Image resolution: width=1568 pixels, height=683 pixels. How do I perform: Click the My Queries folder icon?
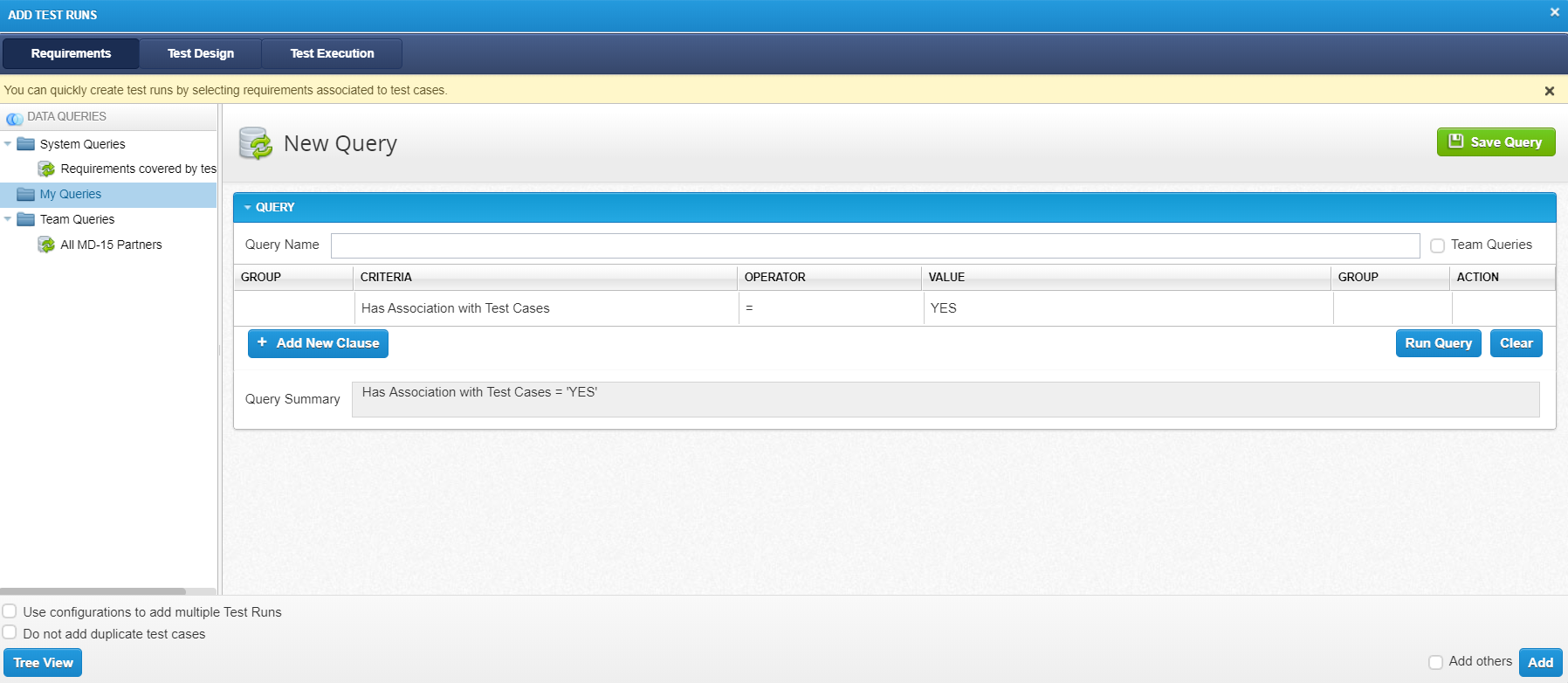(x=26, y=194)
